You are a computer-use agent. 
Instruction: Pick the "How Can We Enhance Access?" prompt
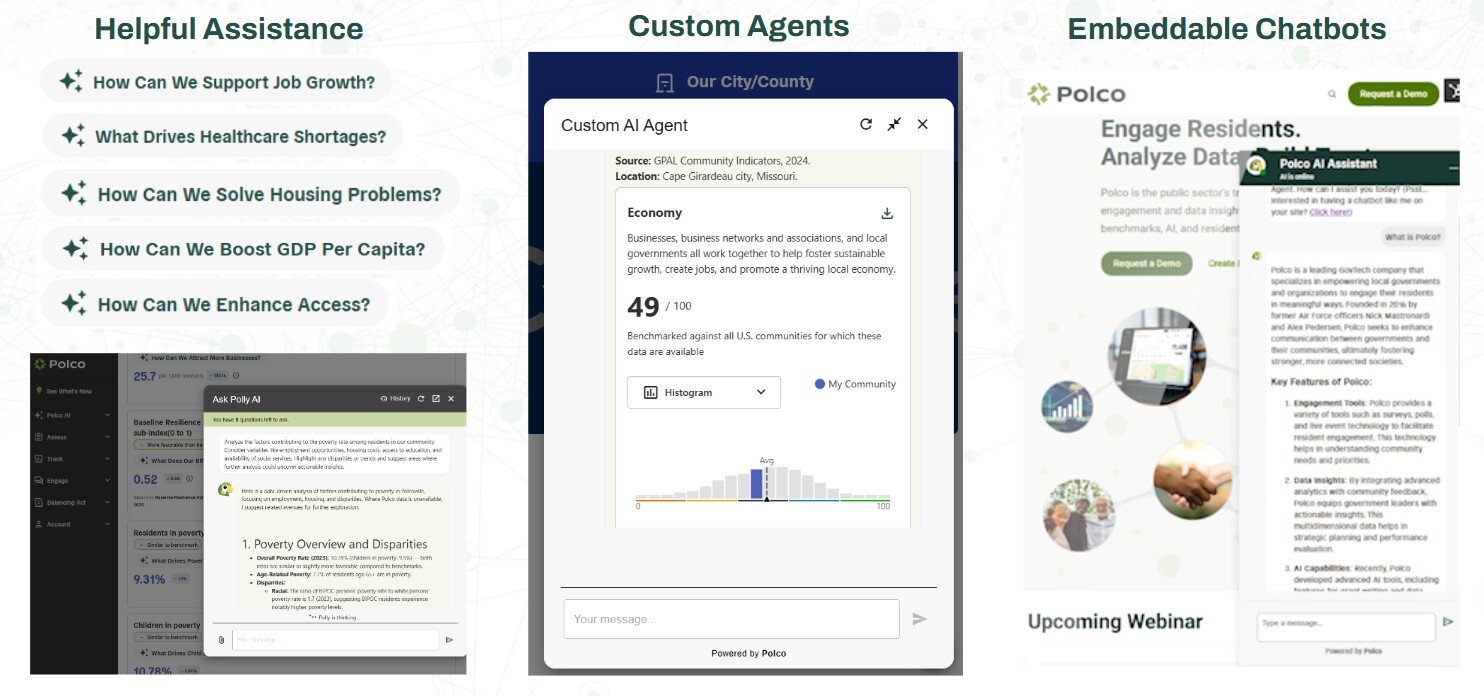[x=215, y=304]
